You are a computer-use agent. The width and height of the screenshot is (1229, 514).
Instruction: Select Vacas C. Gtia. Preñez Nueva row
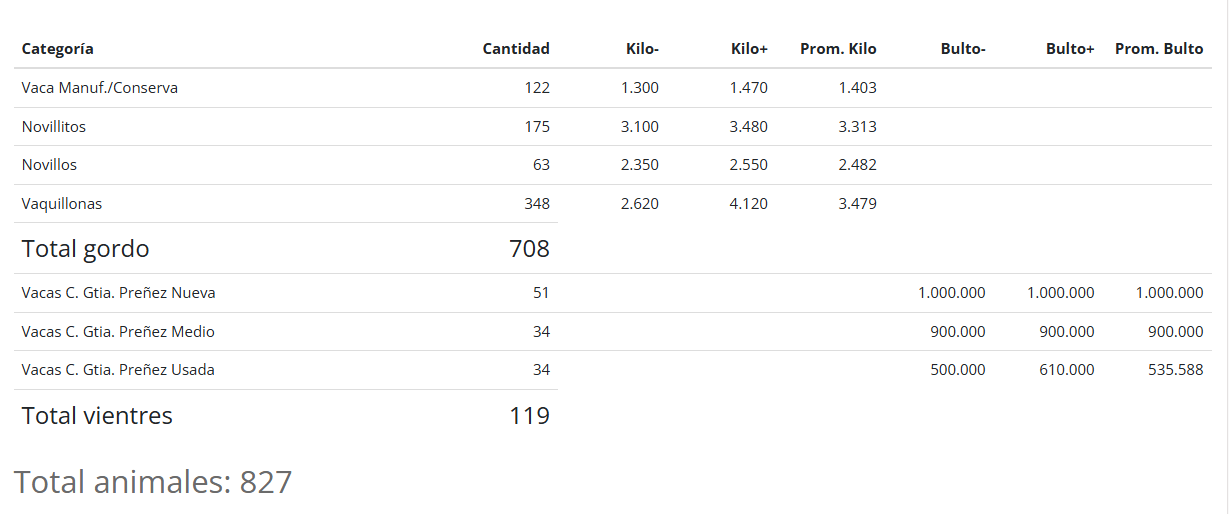coord(613,293)
